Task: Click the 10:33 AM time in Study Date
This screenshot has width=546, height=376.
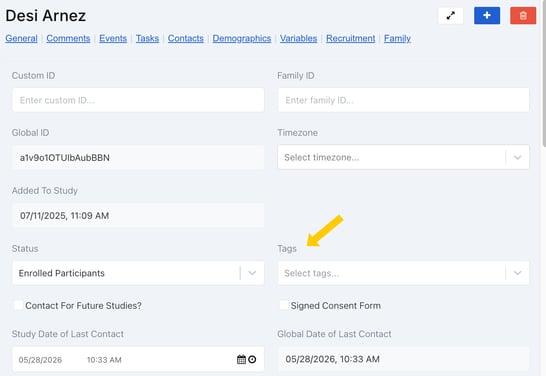Action: [104, 360]
